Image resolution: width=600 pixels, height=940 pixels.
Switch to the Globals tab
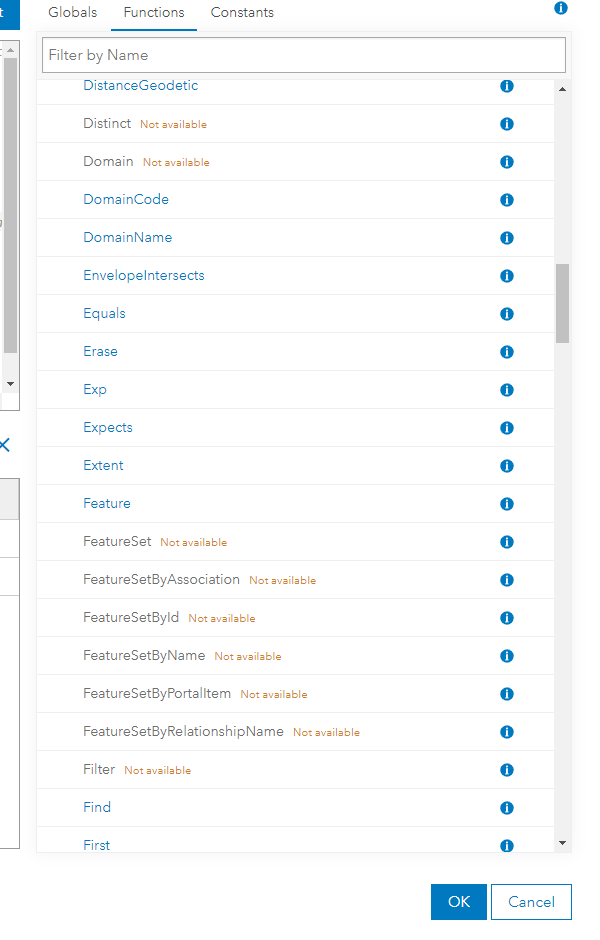pyautogui.click(x=73, y=13)
